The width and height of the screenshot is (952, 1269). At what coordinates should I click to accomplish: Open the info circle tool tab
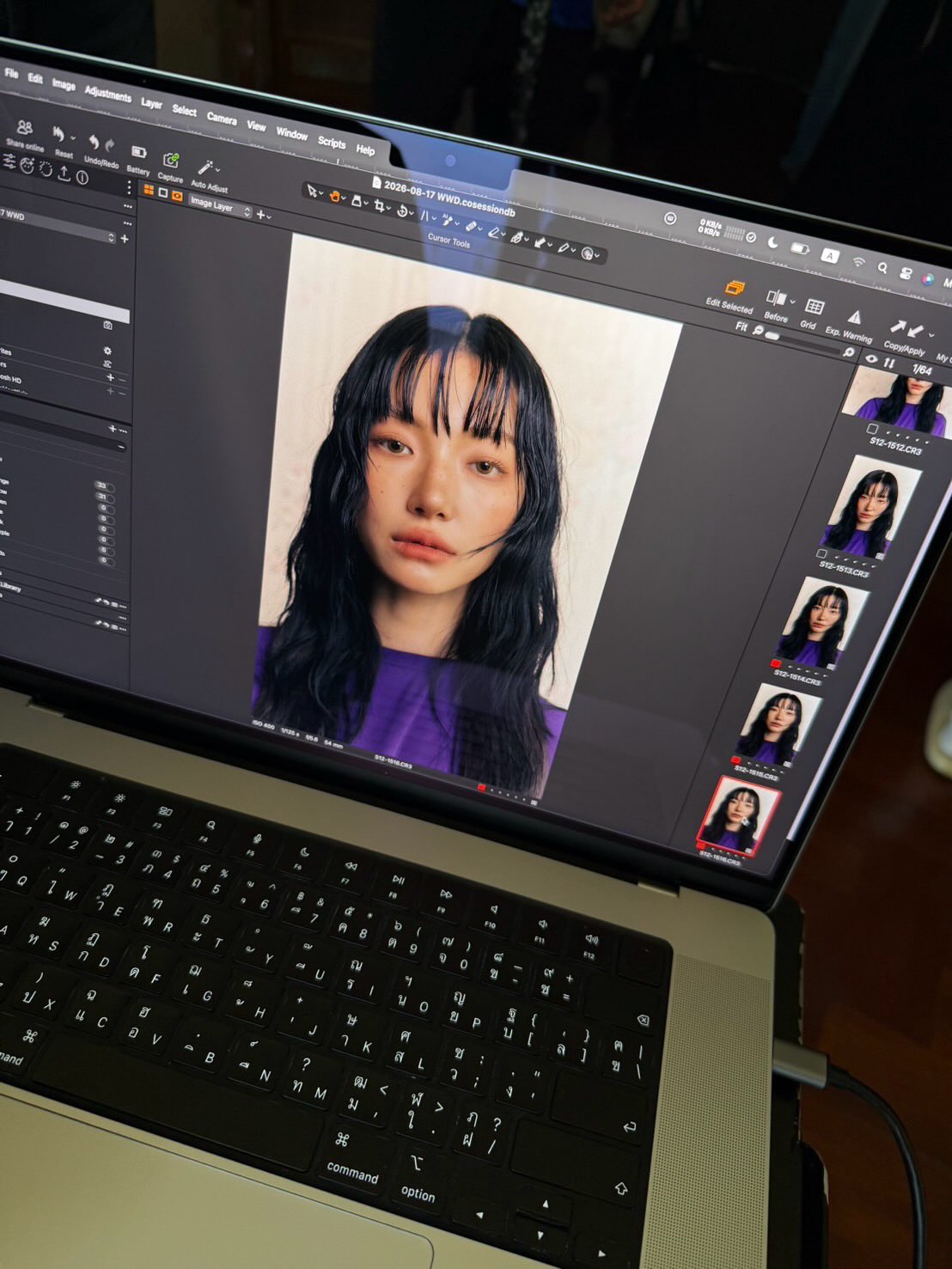pyautogui.click(x=82, y=177)
